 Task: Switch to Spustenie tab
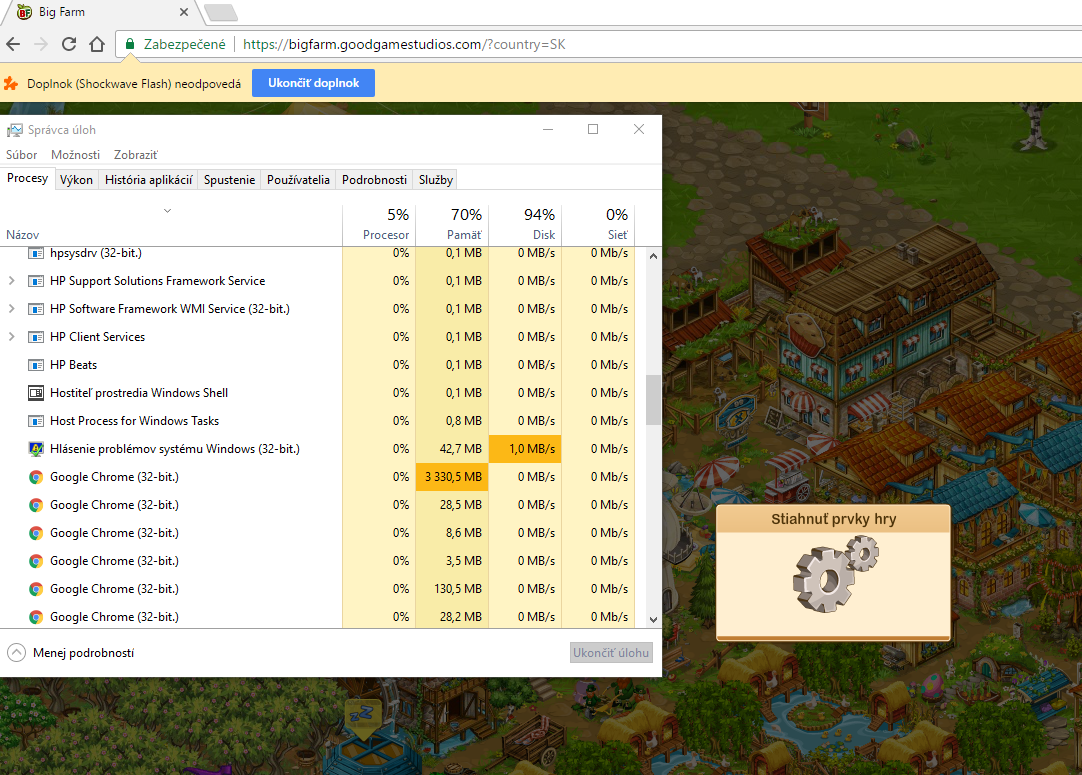(x=229, y=179)
